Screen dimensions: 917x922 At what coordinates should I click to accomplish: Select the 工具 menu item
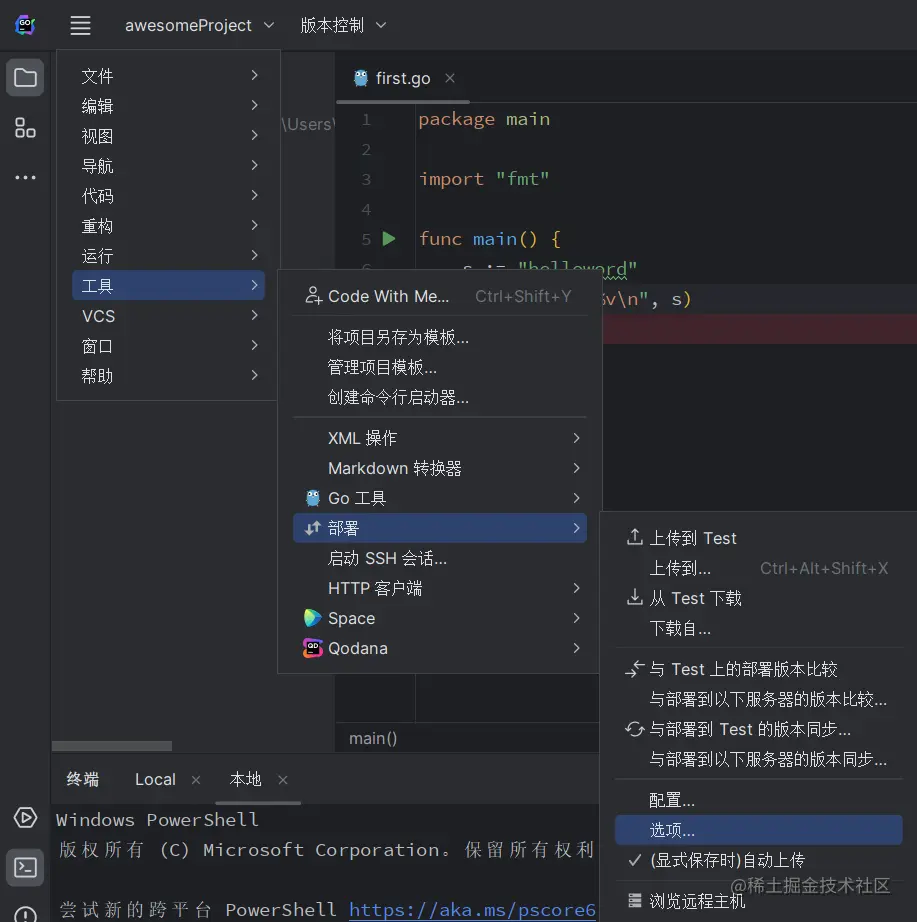coord(168,285)
